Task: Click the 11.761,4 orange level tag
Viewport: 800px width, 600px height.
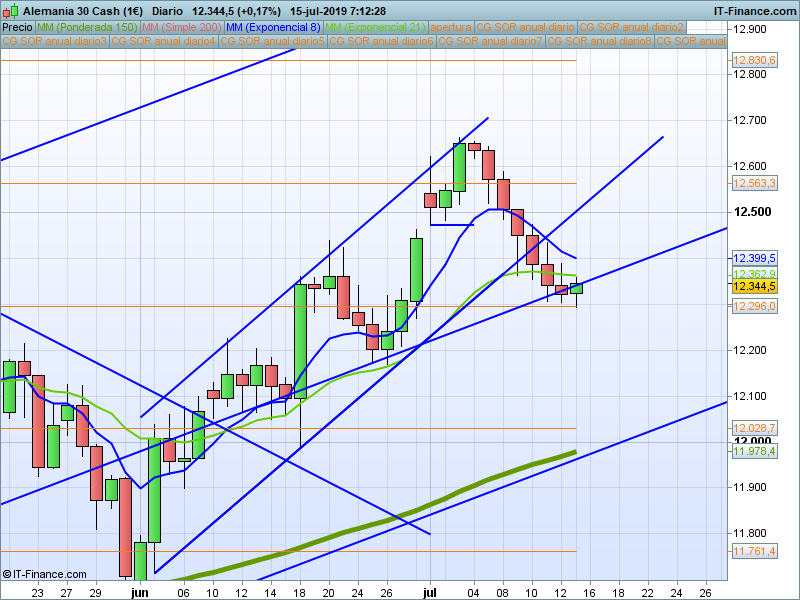Action: click(754, 551)
